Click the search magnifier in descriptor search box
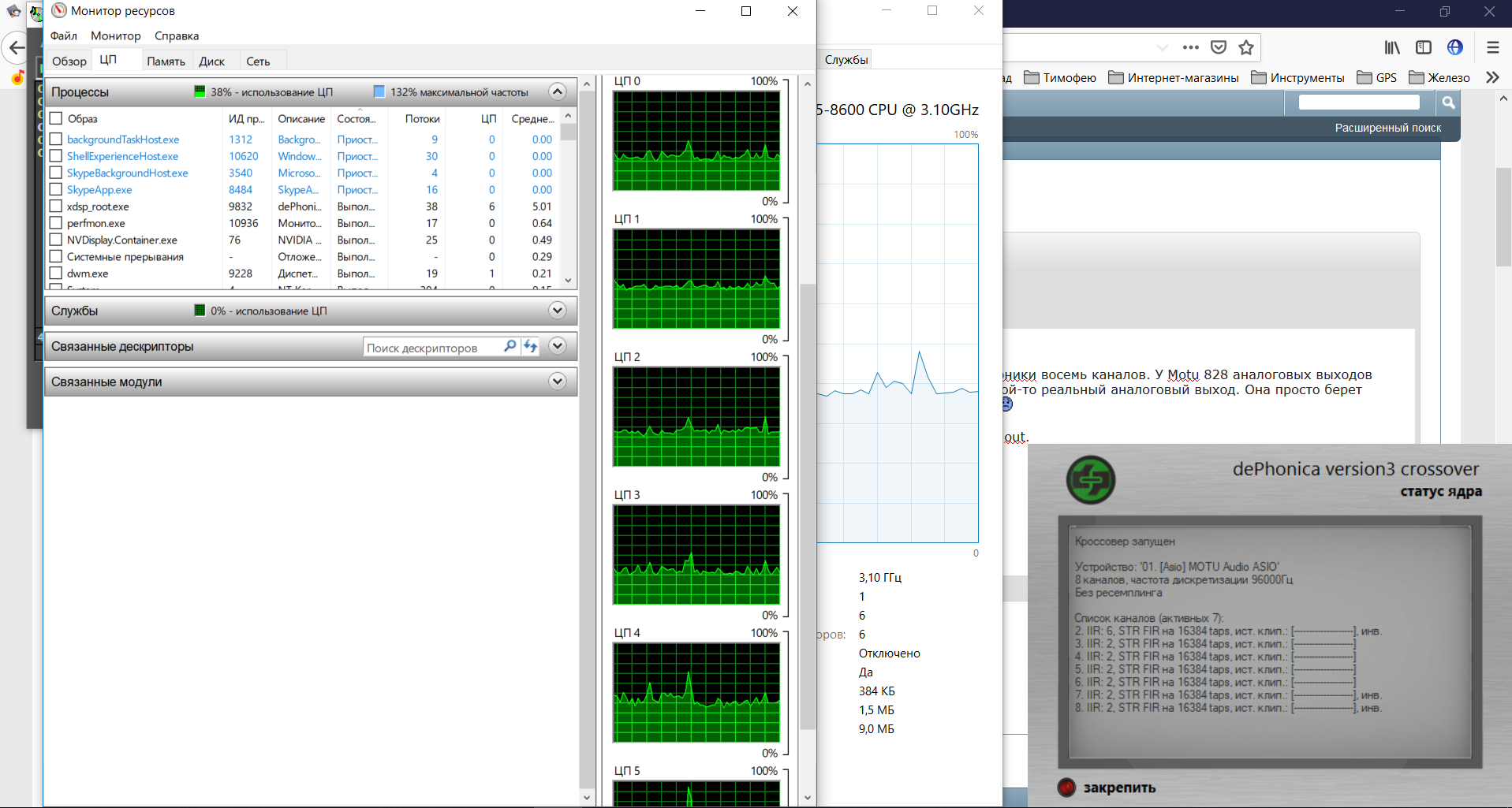 click(510, 346)
